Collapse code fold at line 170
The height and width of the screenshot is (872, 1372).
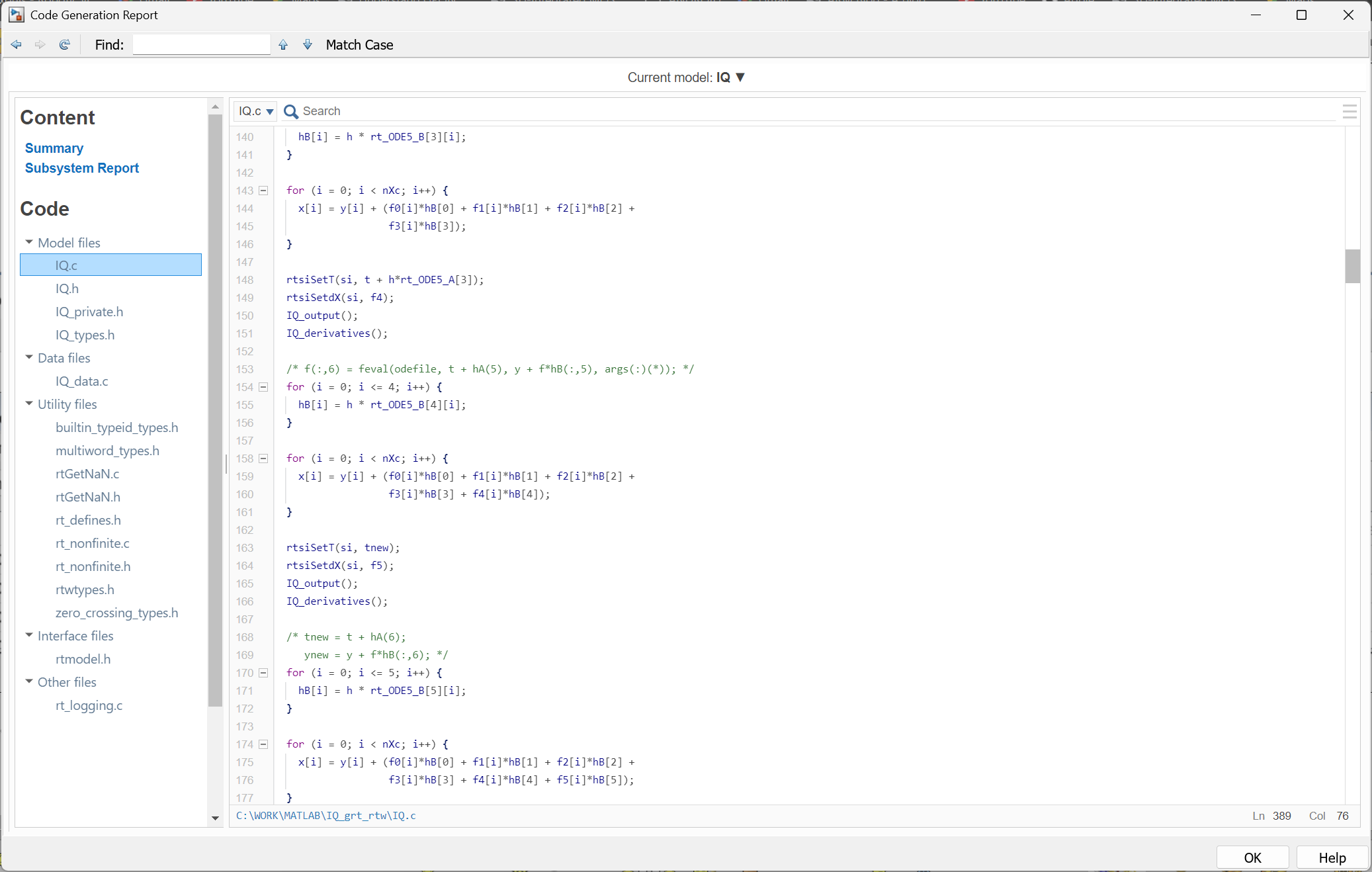[263, 673]
